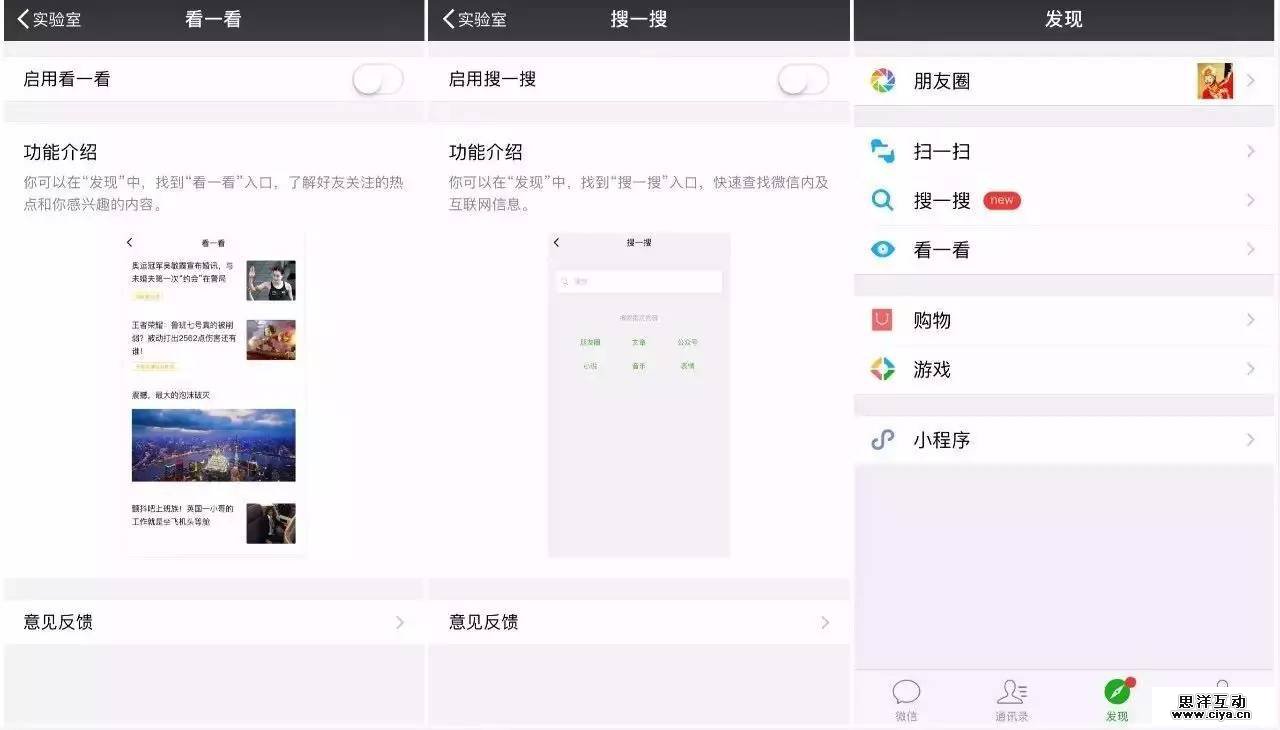Viewport: 1280px width, 730px height.
Task: Select the 发现 compass tab icon
Action: pos(1117,693)
